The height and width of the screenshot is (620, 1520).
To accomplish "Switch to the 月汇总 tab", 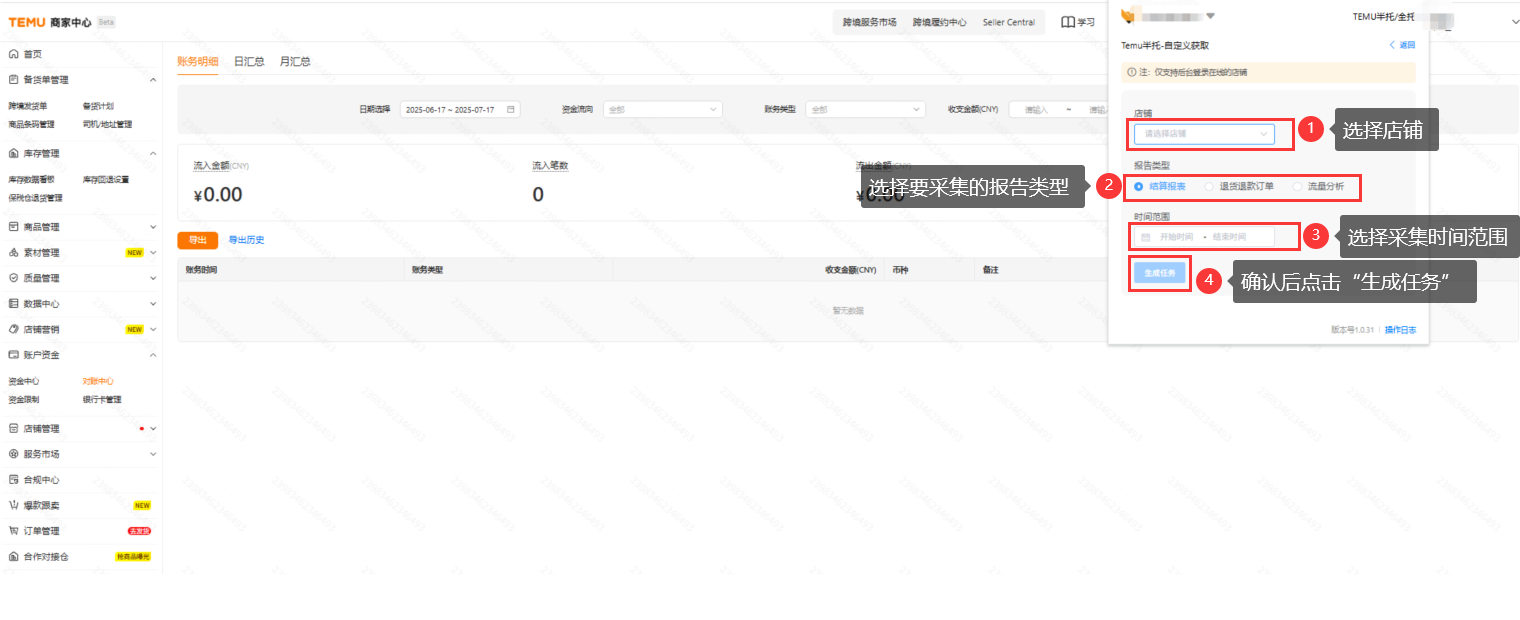I will click(x=295, y=61).
